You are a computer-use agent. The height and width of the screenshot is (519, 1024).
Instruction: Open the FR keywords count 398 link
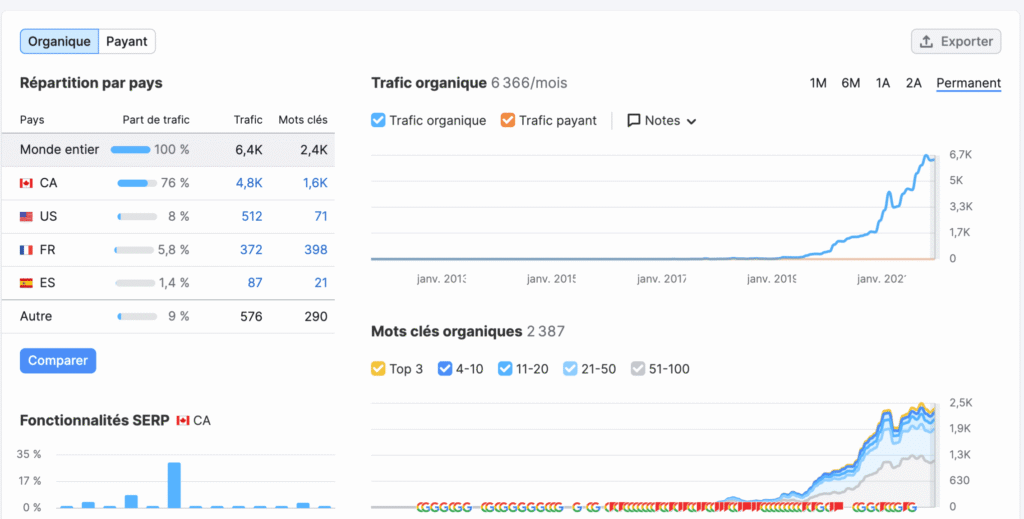[x=315, y=250]
